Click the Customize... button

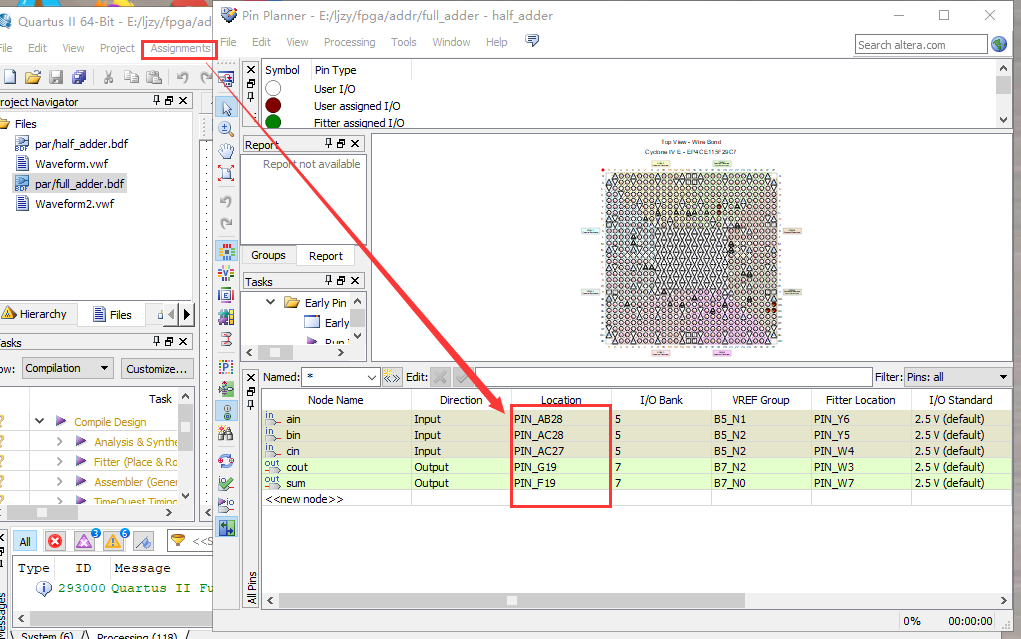click(x=156, y=369)
